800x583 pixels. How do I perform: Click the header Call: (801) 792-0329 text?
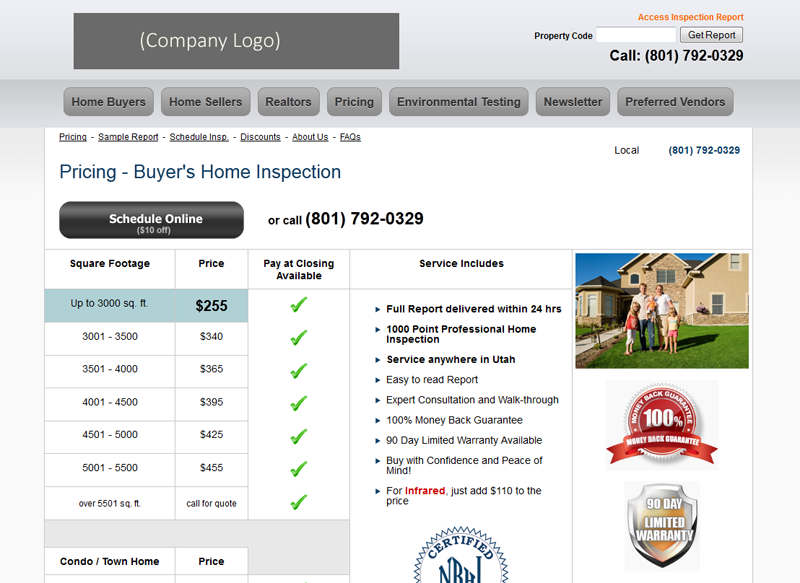tap(676, 56)
